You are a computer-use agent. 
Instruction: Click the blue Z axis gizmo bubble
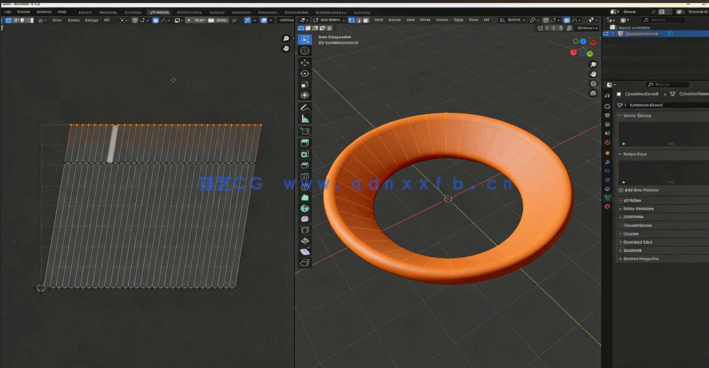tap(583, 42)
